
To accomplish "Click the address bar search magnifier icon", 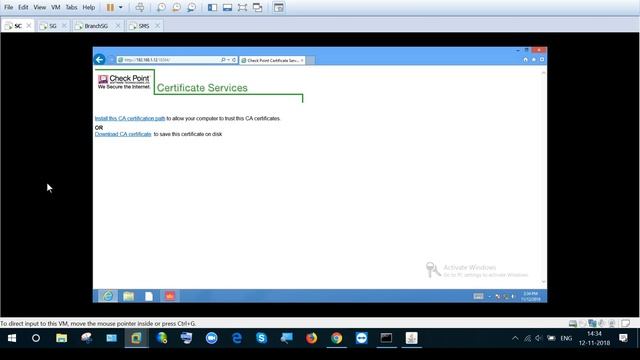I will tap(223, 60).
